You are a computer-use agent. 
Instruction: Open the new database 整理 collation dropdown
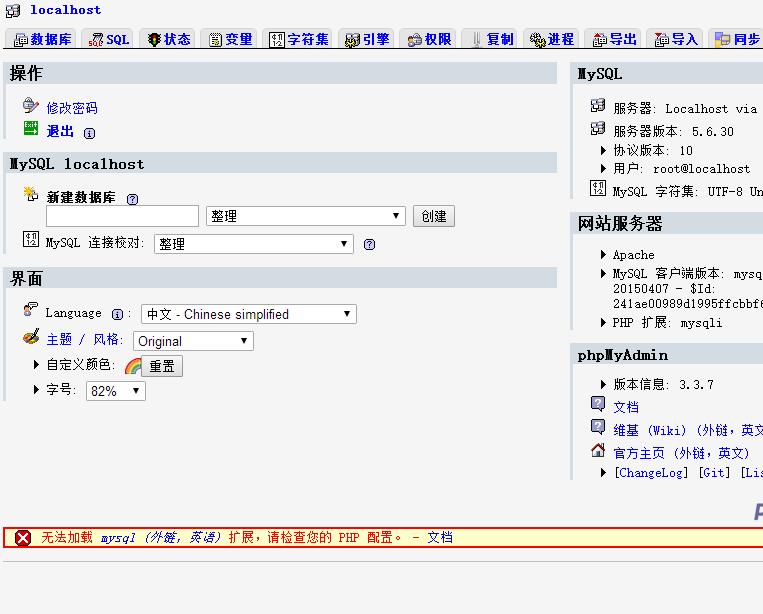(306, 216)
